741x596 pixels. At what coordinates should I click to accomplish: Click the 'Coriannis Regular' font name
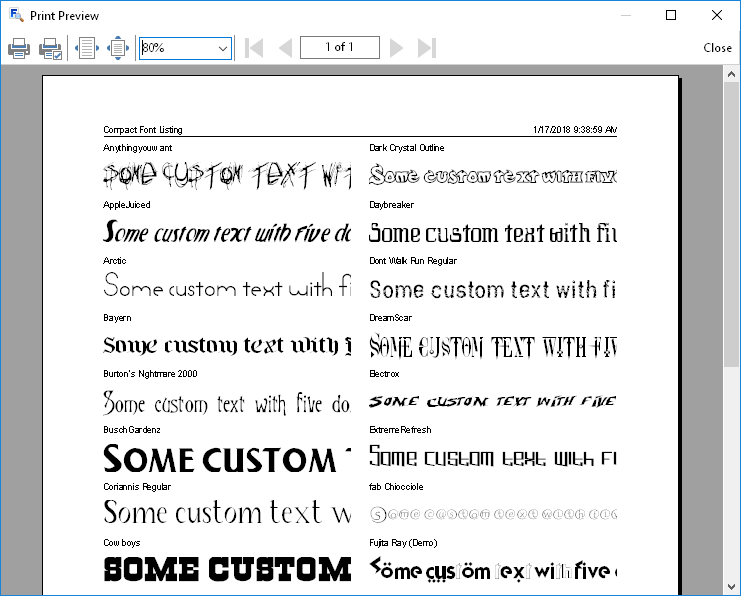(137, 486)
